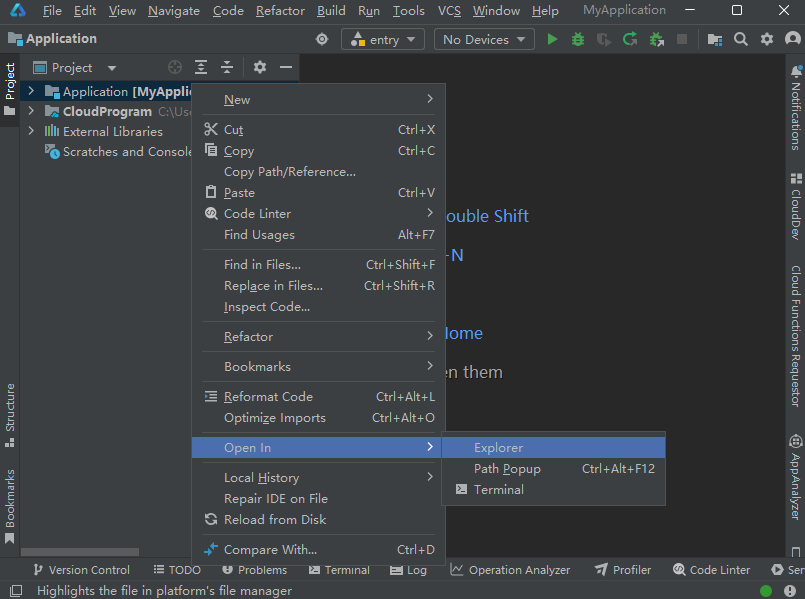Click the green Run button in toolbar
This screenshot has height=599, width=805.
tap(553, 39)
